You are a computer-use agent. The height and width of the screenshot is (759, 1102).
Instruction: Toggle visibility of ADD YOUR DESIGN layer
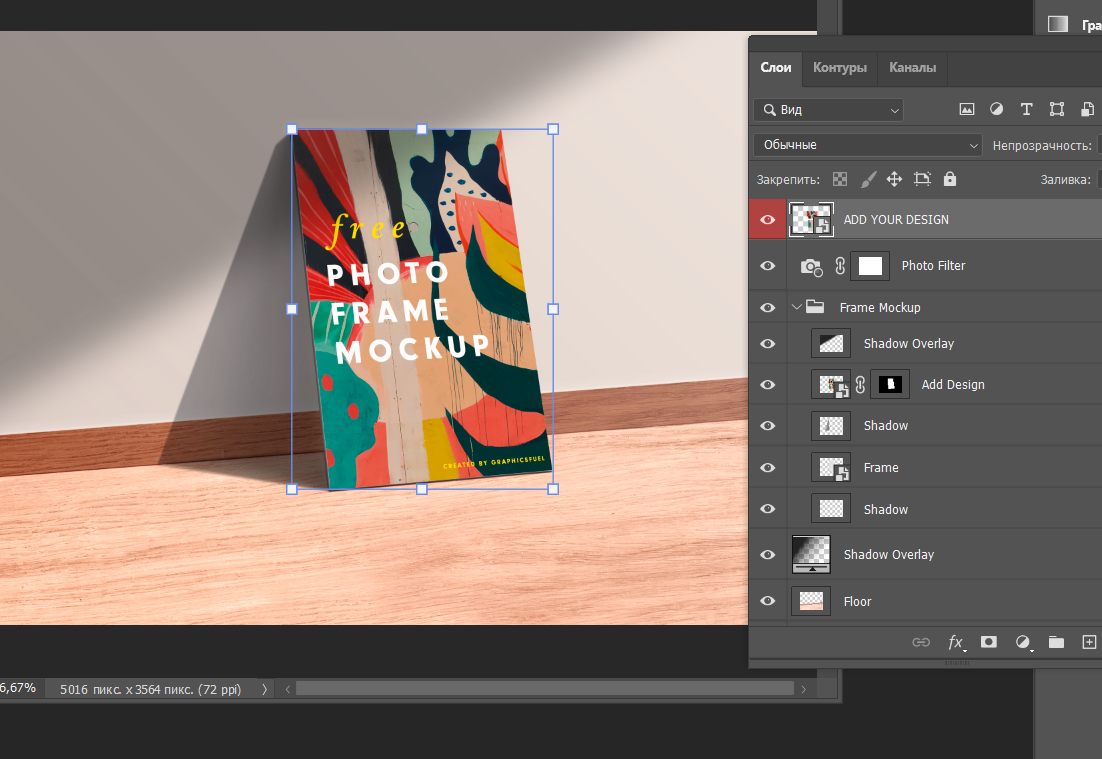point(768,219)
